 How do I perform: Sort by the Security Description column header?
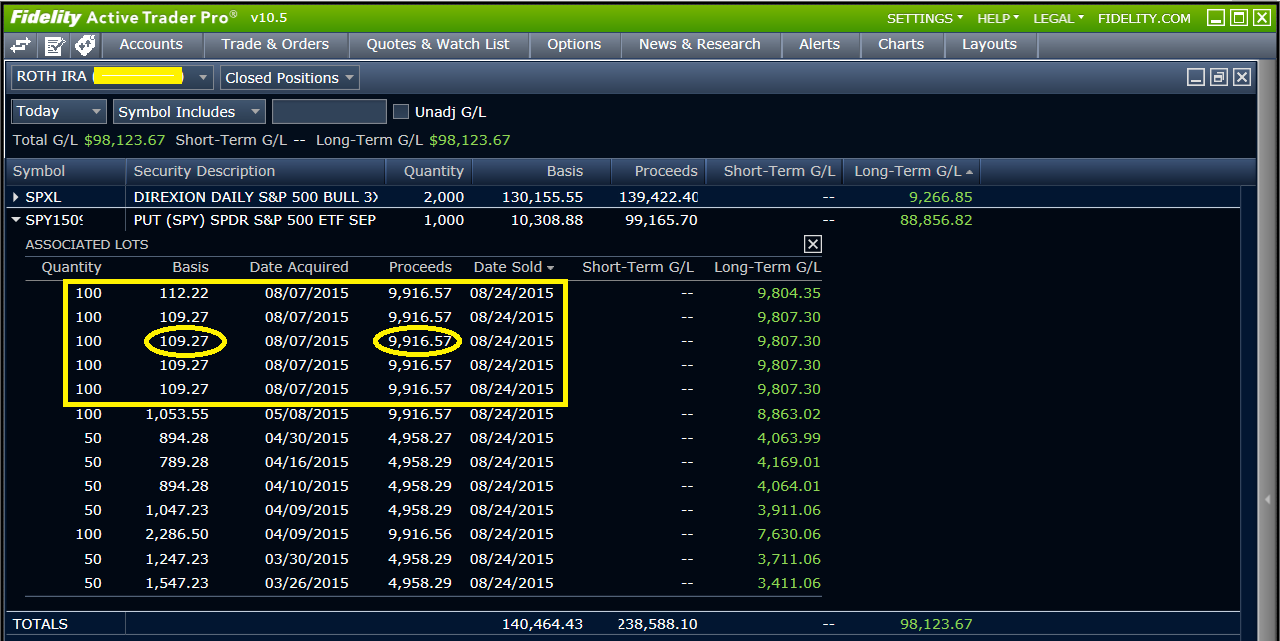256,171
